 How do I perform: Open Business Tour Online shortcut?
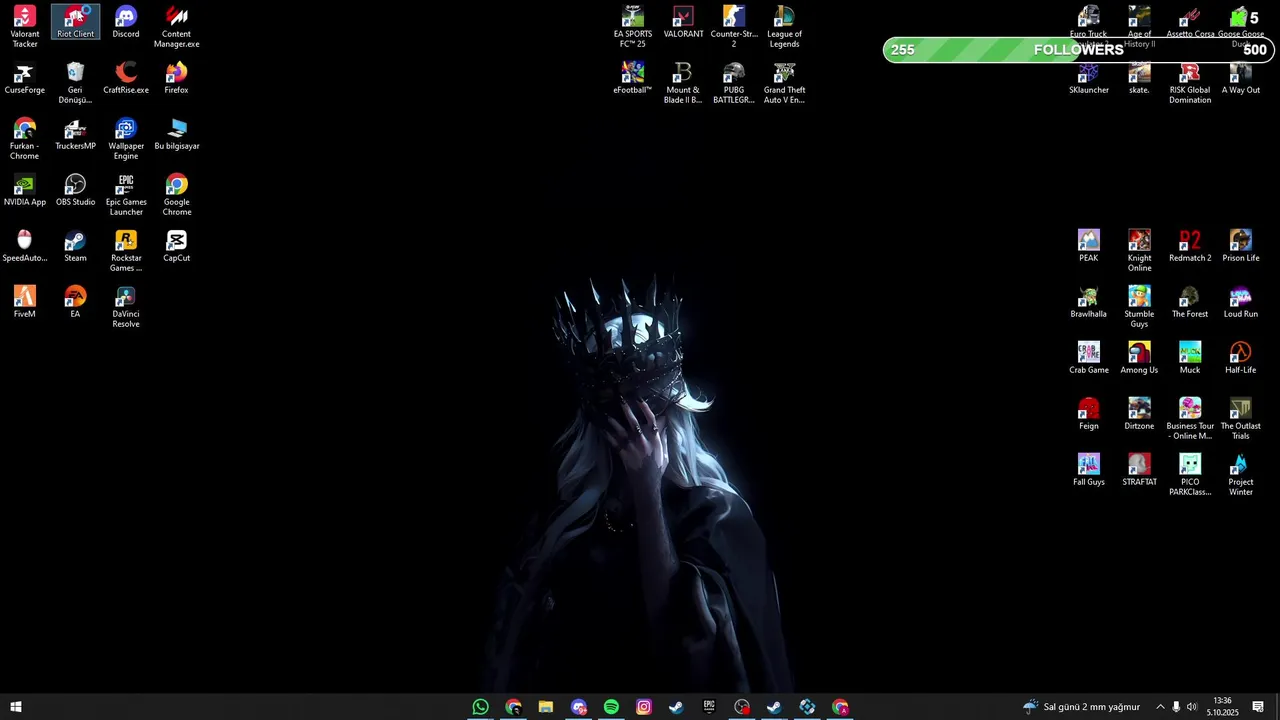(x=1190, y=419)
